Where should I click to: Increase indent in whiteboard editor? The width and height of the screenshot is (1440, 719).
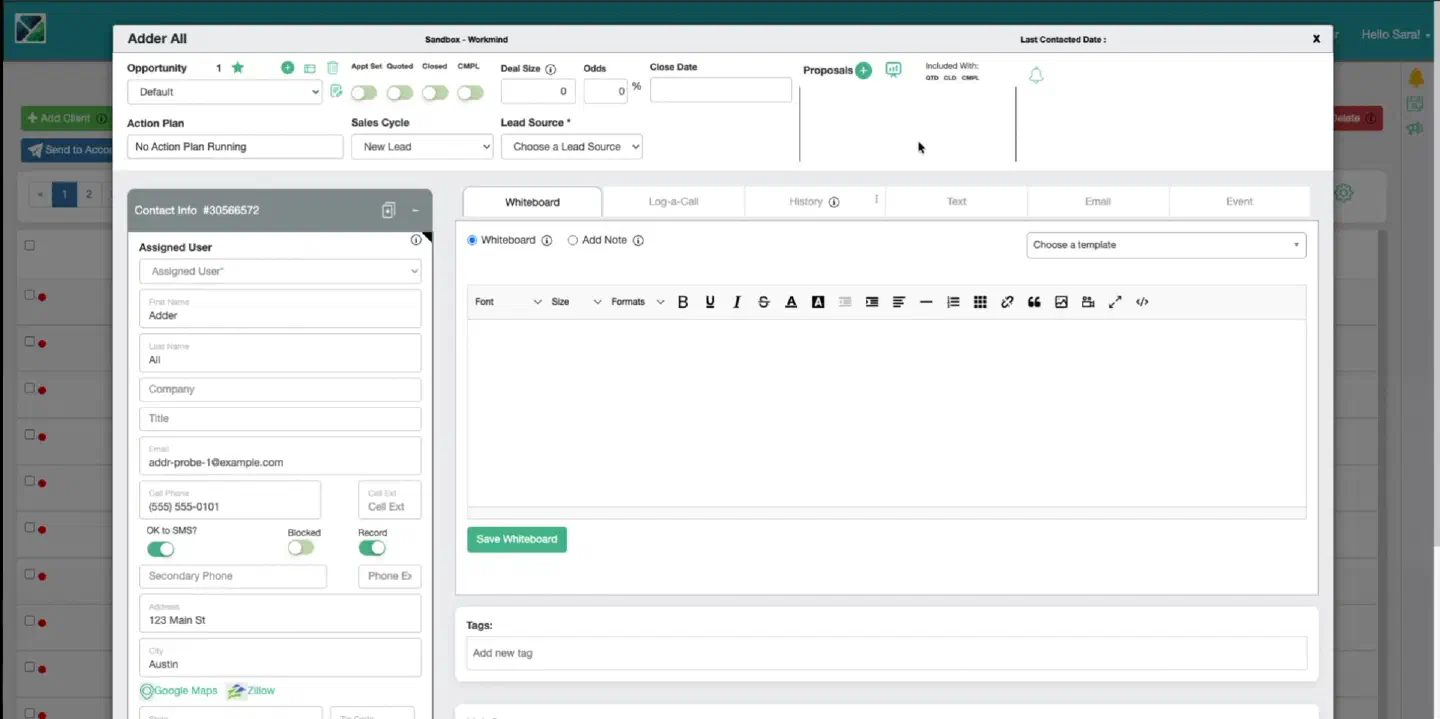tap(872, 302)
